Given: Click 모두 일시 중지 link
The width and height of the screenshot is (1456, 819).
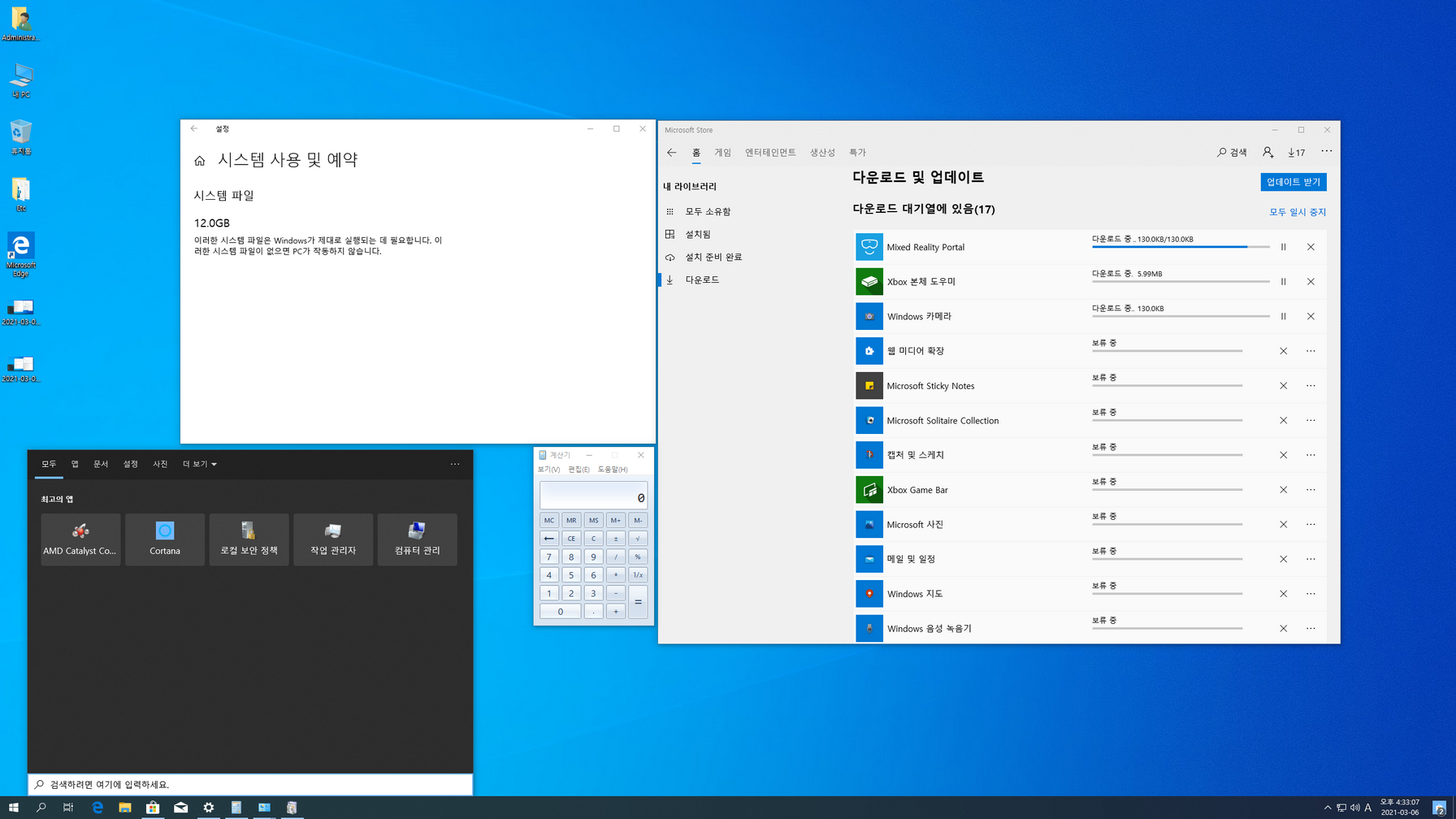Looking at the screenshot, I should tap(1298, 212).
